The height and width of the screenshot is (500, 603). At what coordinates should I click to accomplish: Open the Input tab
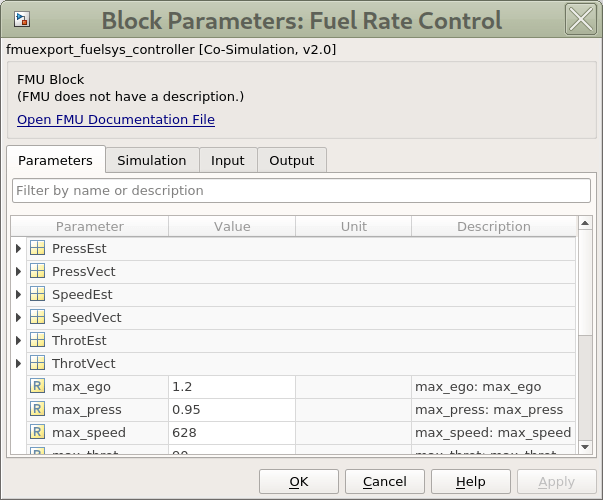click(x=227, y=160)
